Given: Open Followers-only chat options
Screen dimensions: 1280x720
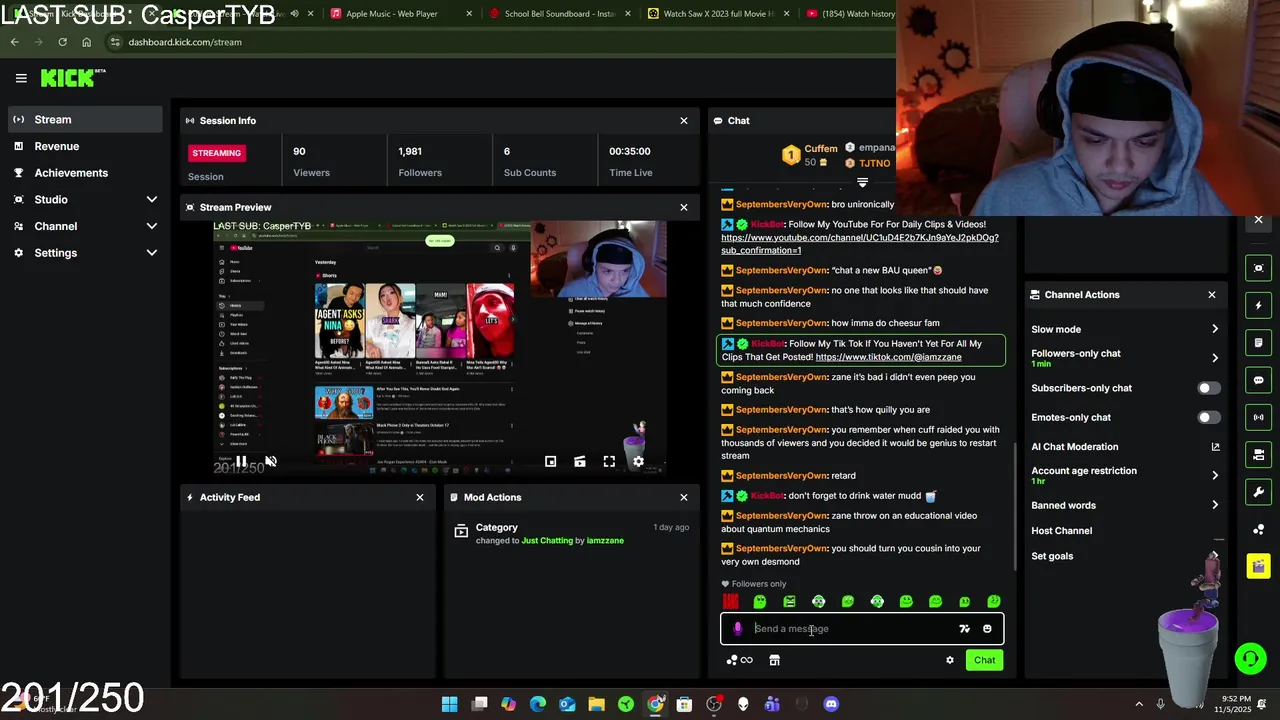Looking at the screenshot, I should pyautogui.click(x=1125, y=358).
